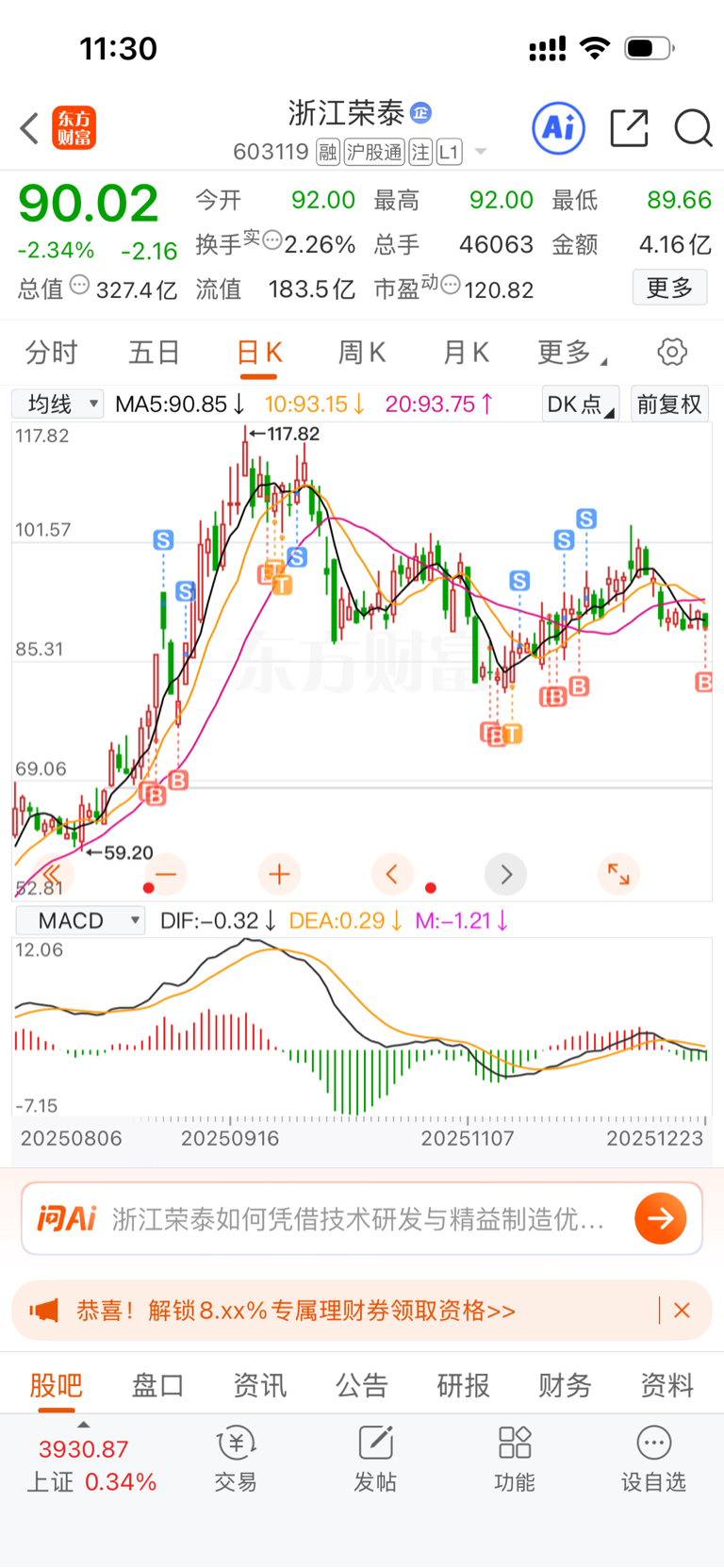Open the 研报 tab
The height and width of the screenshot is (1568, 724).
[463, 1385]
